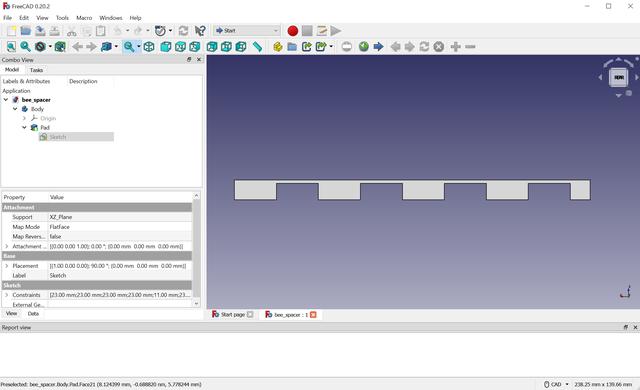640x390 pixels.
Task: Open Draw style dropdown arrow
Action: coord(50,47)
